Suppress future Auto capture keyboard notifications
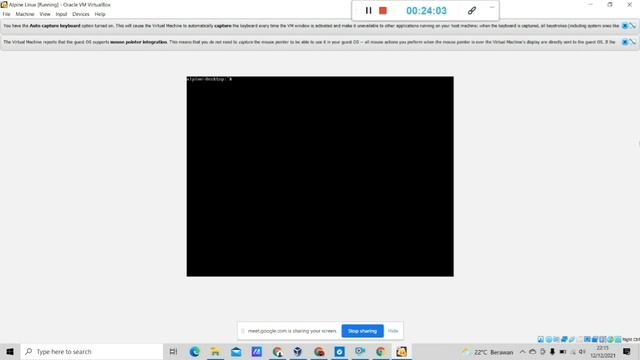 632,26
